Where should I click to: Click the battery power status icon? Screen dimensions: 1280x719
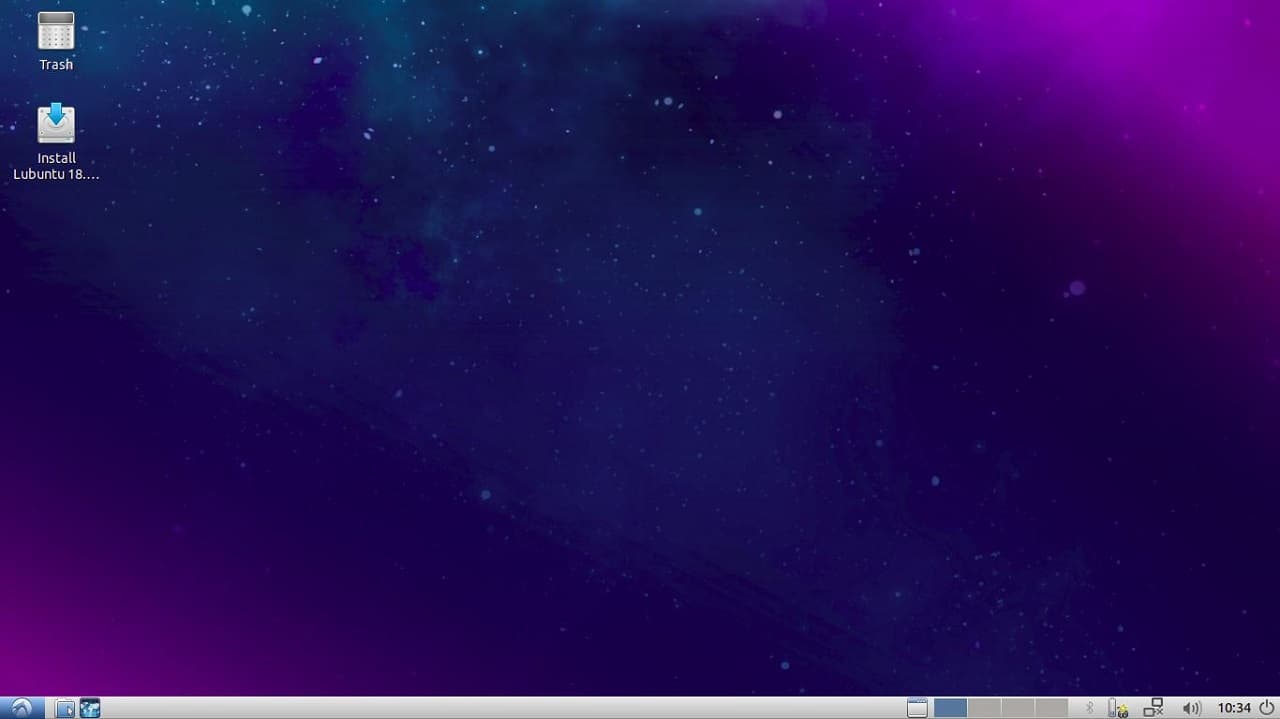click(x=1117, y=708)
